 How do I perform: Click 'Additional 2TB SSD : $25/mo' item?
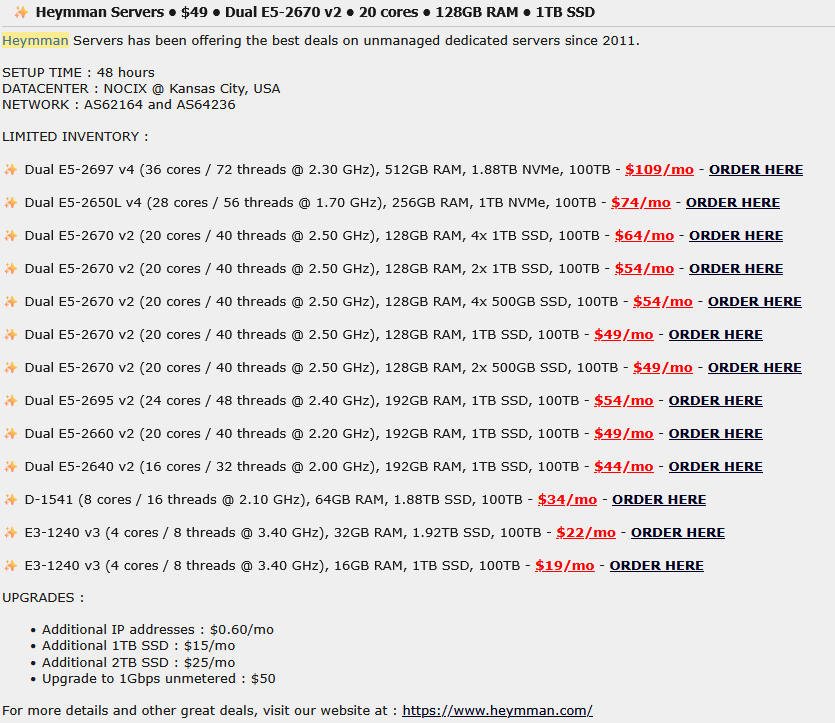click(x=138, y=663)
